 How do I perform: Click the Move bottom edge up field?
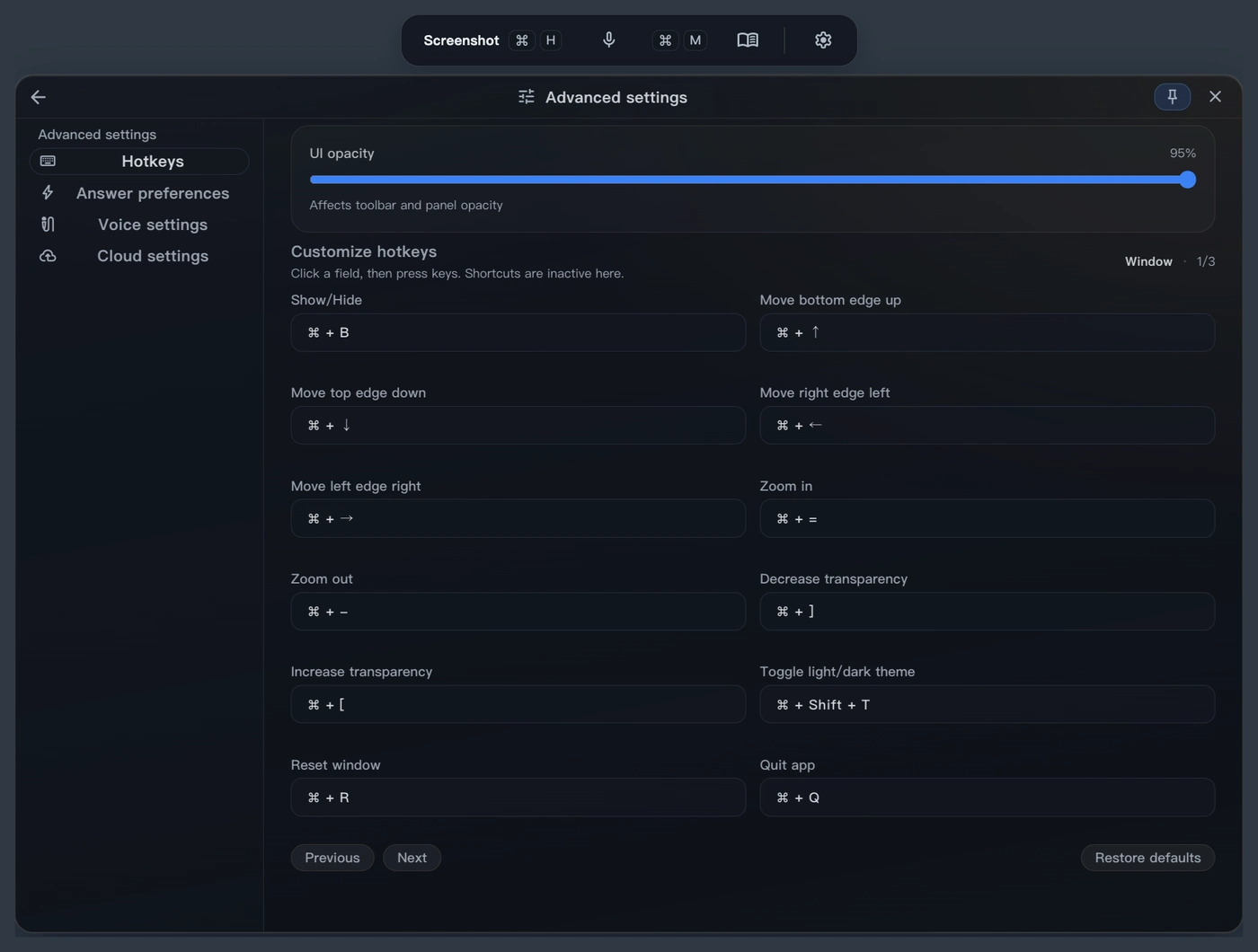point(988,332)
